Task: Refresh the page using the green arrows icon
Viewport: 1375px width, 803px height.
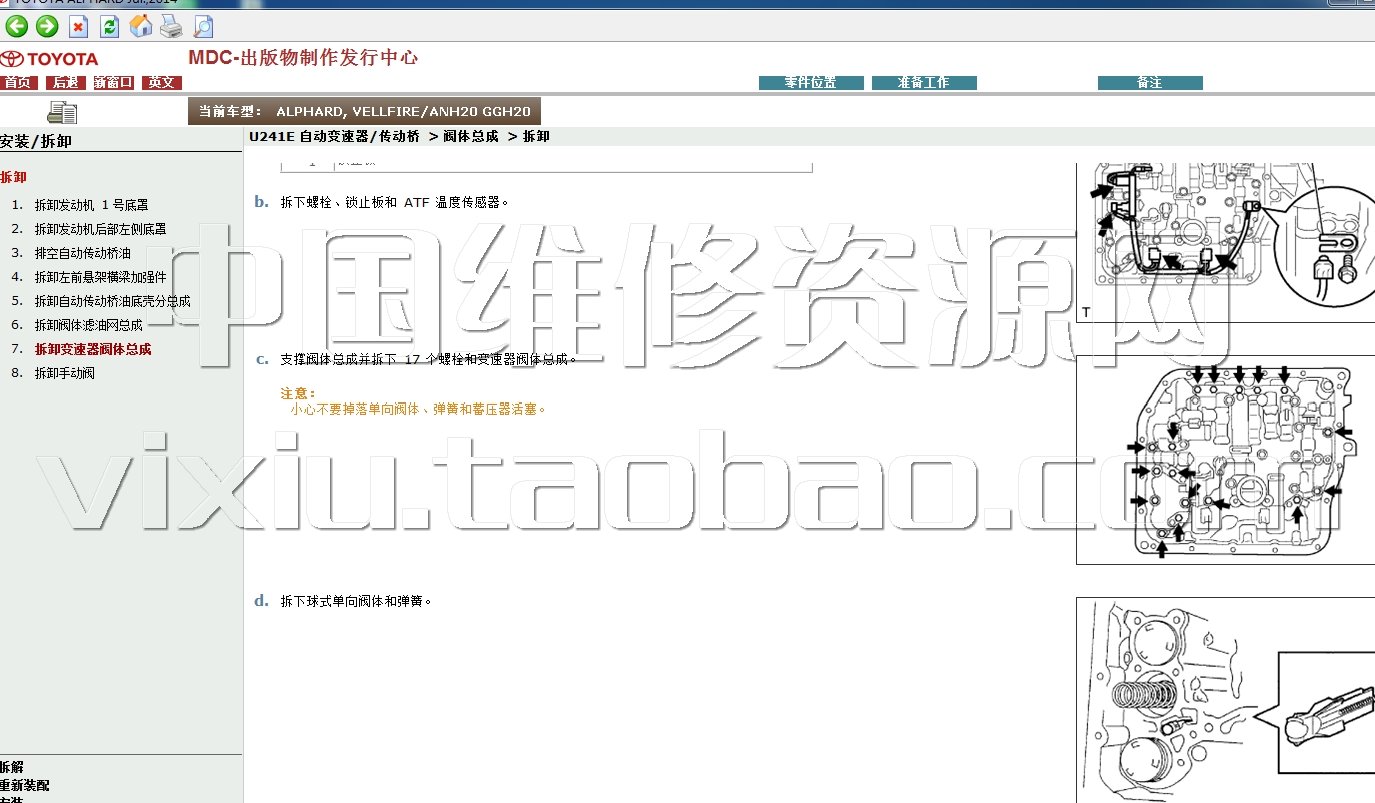Action: pos(110,27)
